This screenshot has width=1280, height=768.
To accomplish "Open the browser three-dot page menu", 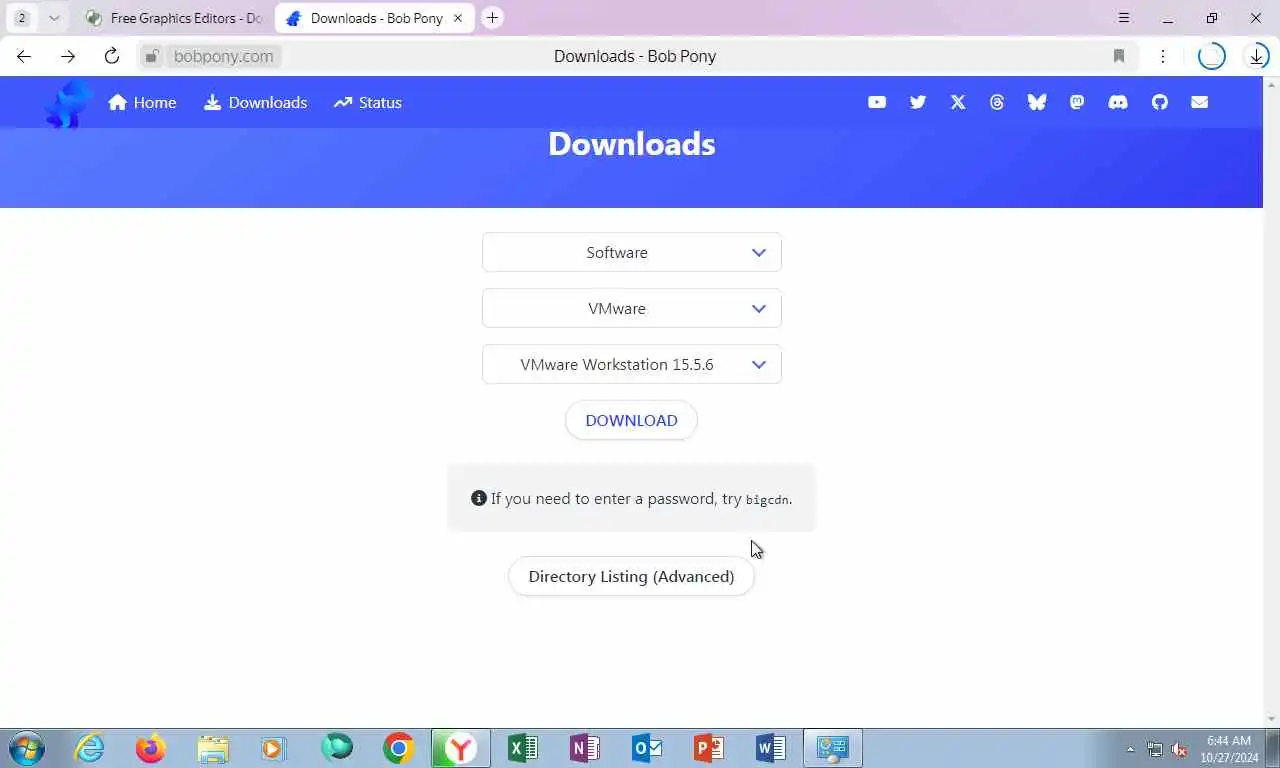I will pos(1163,56).
